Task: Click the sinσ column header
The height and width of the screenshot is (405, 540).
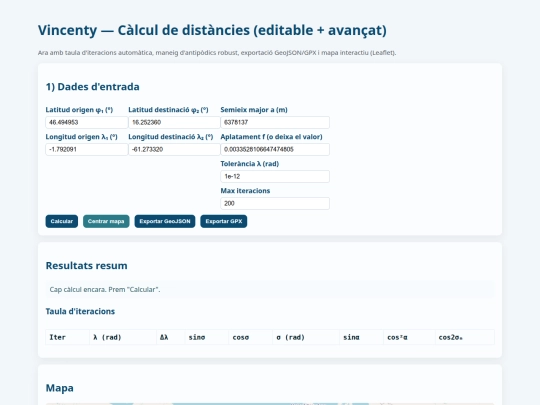Action: (x=207, y=337)
